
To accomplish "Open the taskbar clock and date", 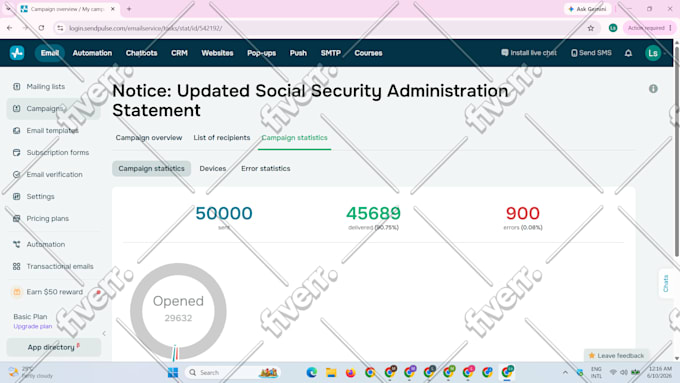I will coord(660,373).
